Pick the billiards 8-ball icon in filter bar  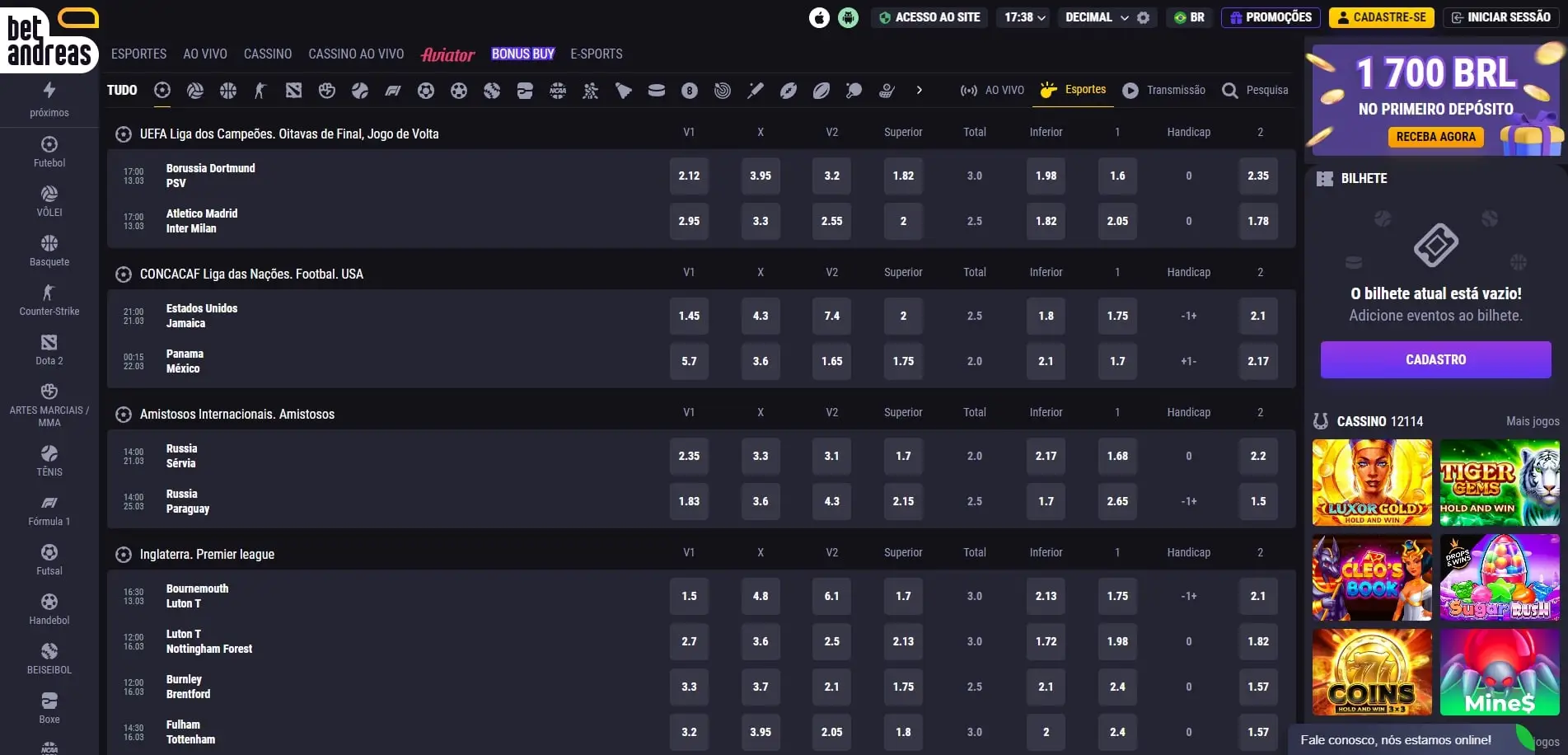(690, 91)
